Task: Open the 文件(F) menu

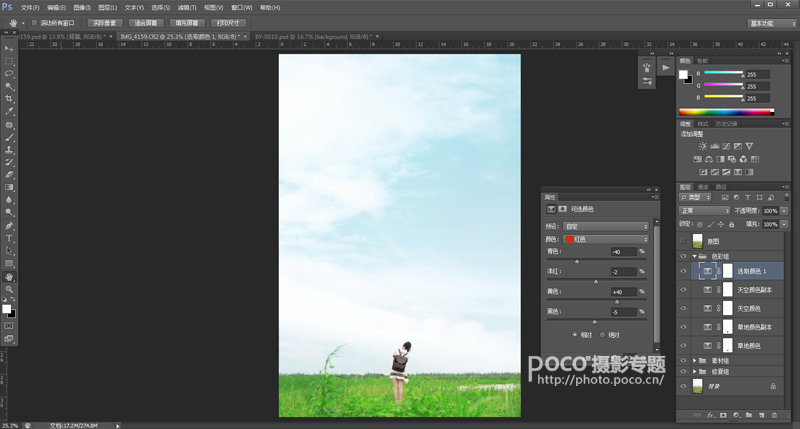Action: (30, 8)
